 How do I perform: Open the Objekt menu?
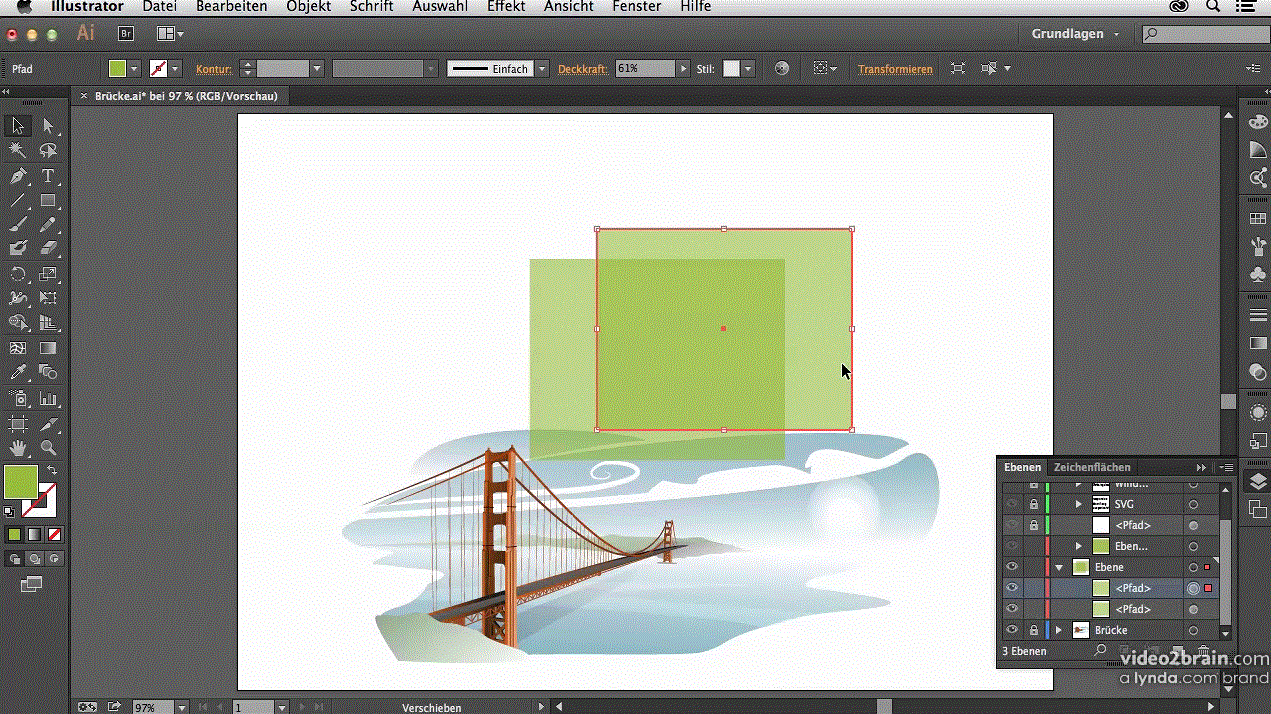[x=309, y=7]
